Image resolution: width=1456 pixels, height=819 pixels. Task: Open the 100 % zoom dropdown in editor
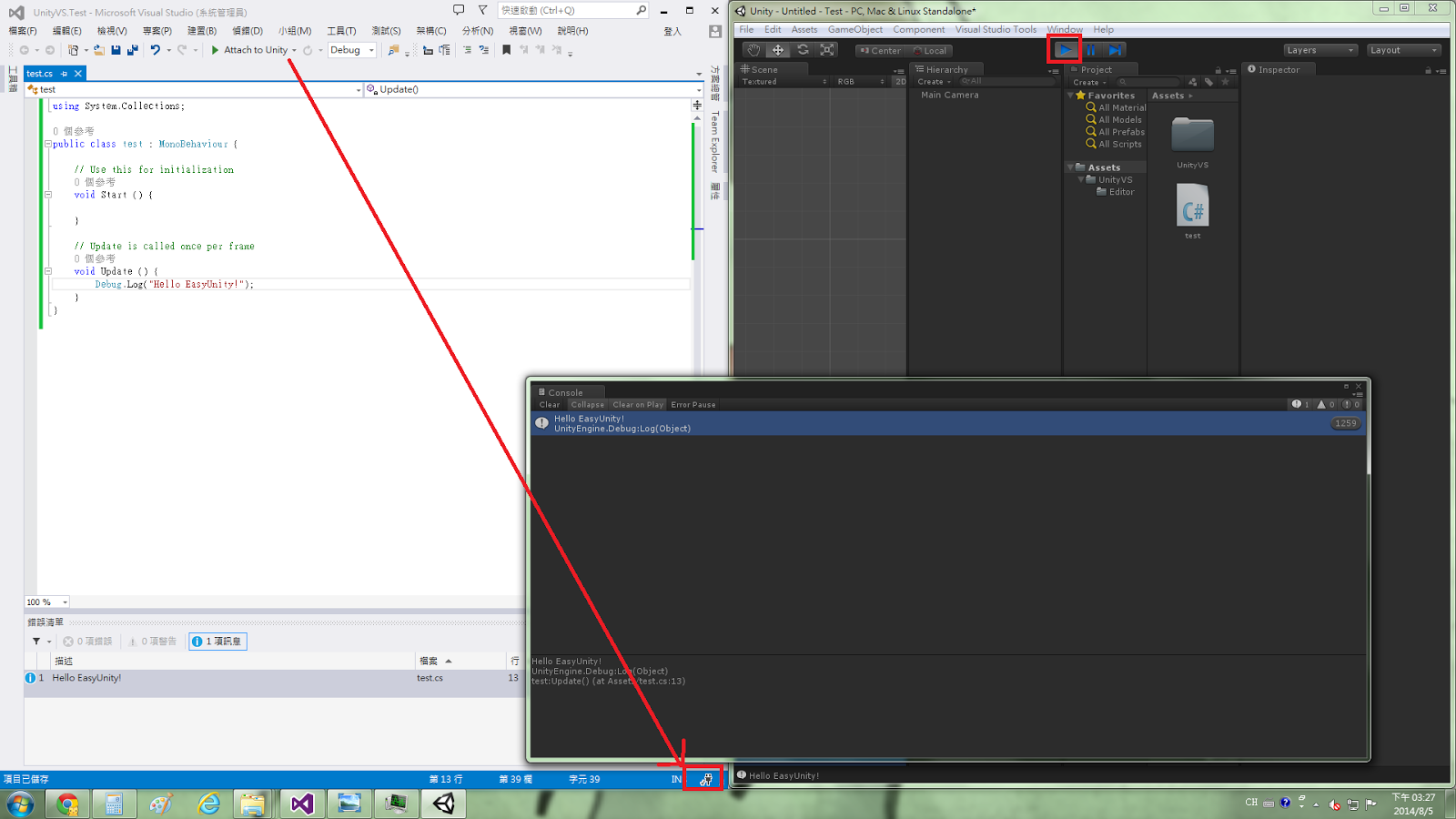pos(47,602)
